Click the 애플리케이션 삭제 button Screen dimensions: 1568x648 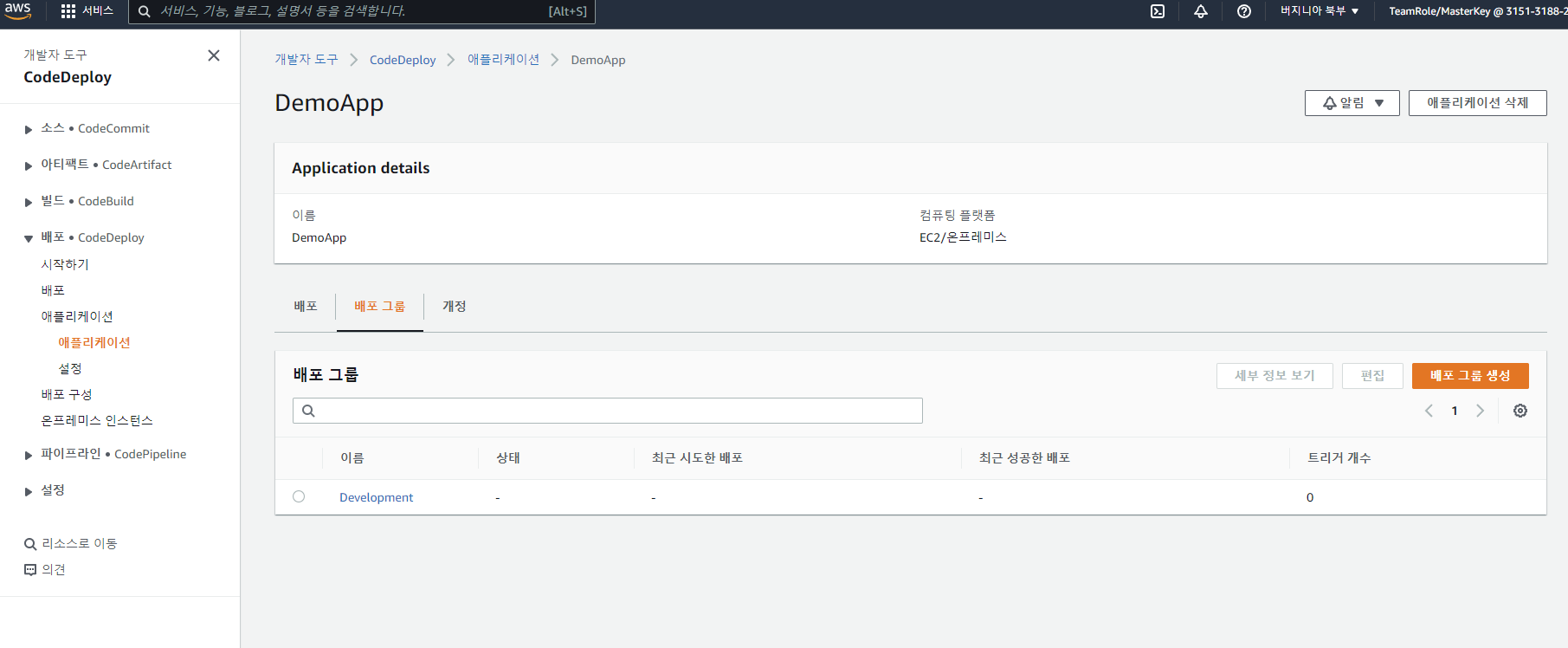tap(1477, 103)
